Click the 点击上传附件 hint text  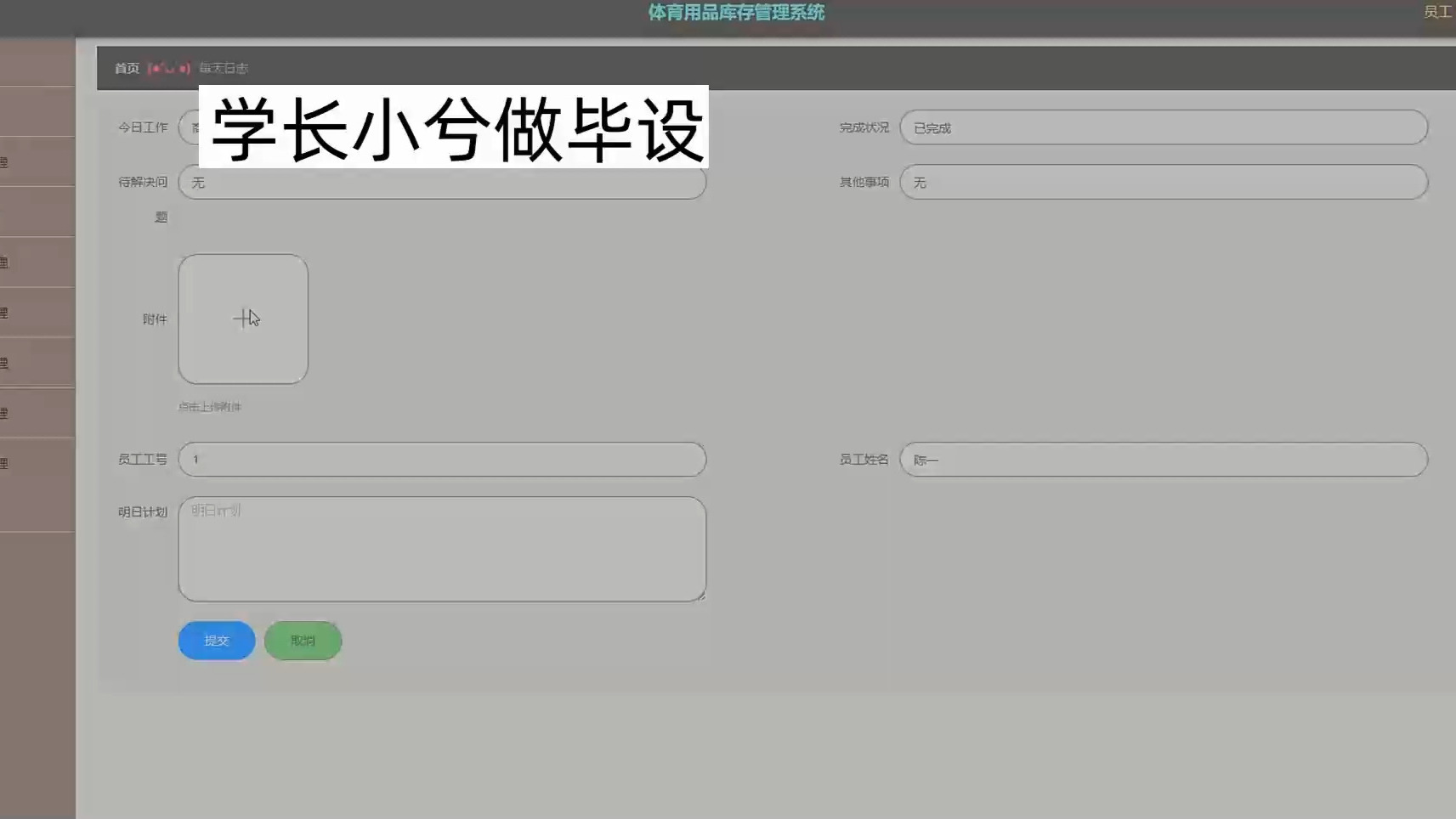tap(210, 407)
